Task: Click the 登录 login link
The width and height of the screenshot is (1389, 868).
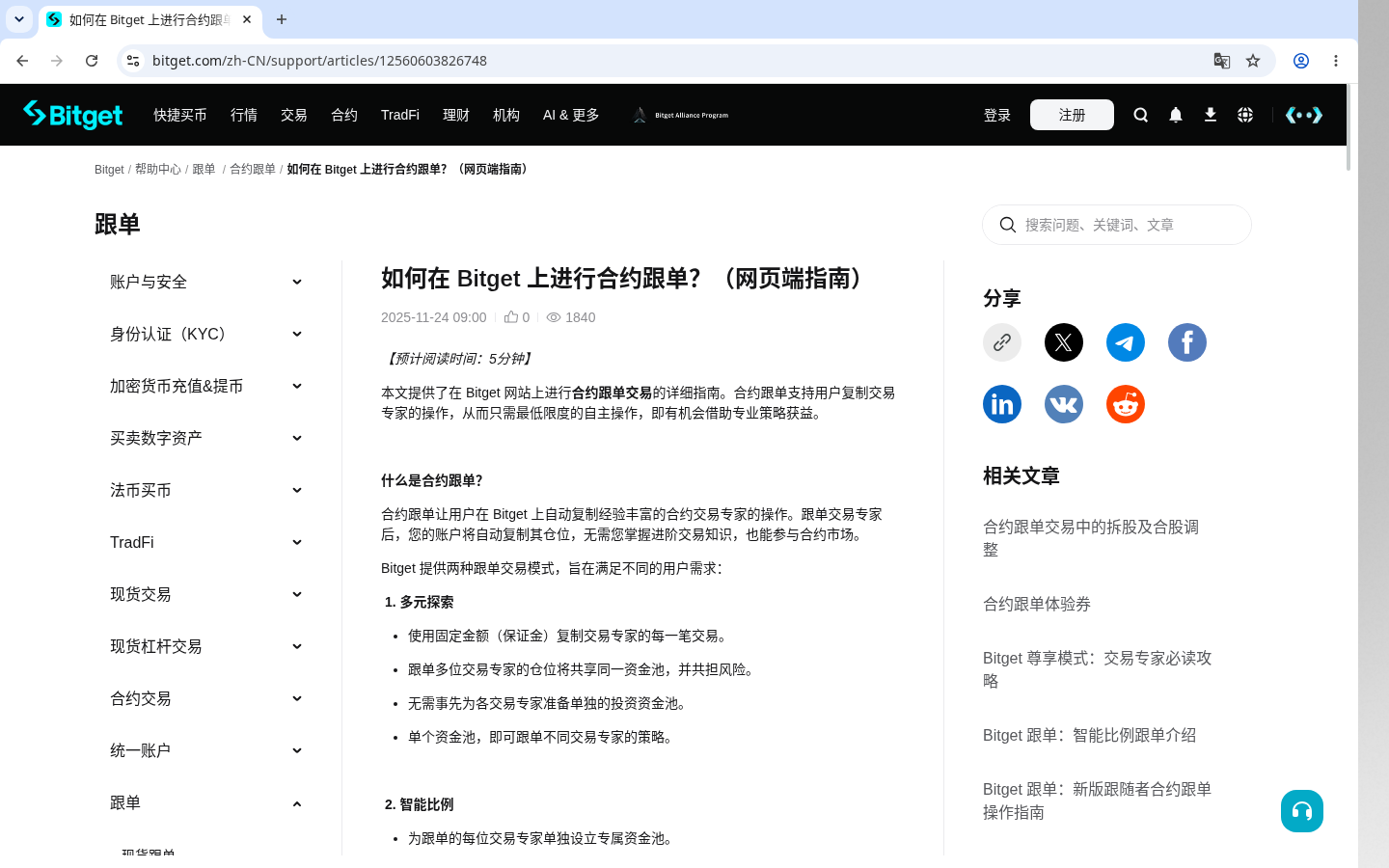Action: (x=997, y=115)
